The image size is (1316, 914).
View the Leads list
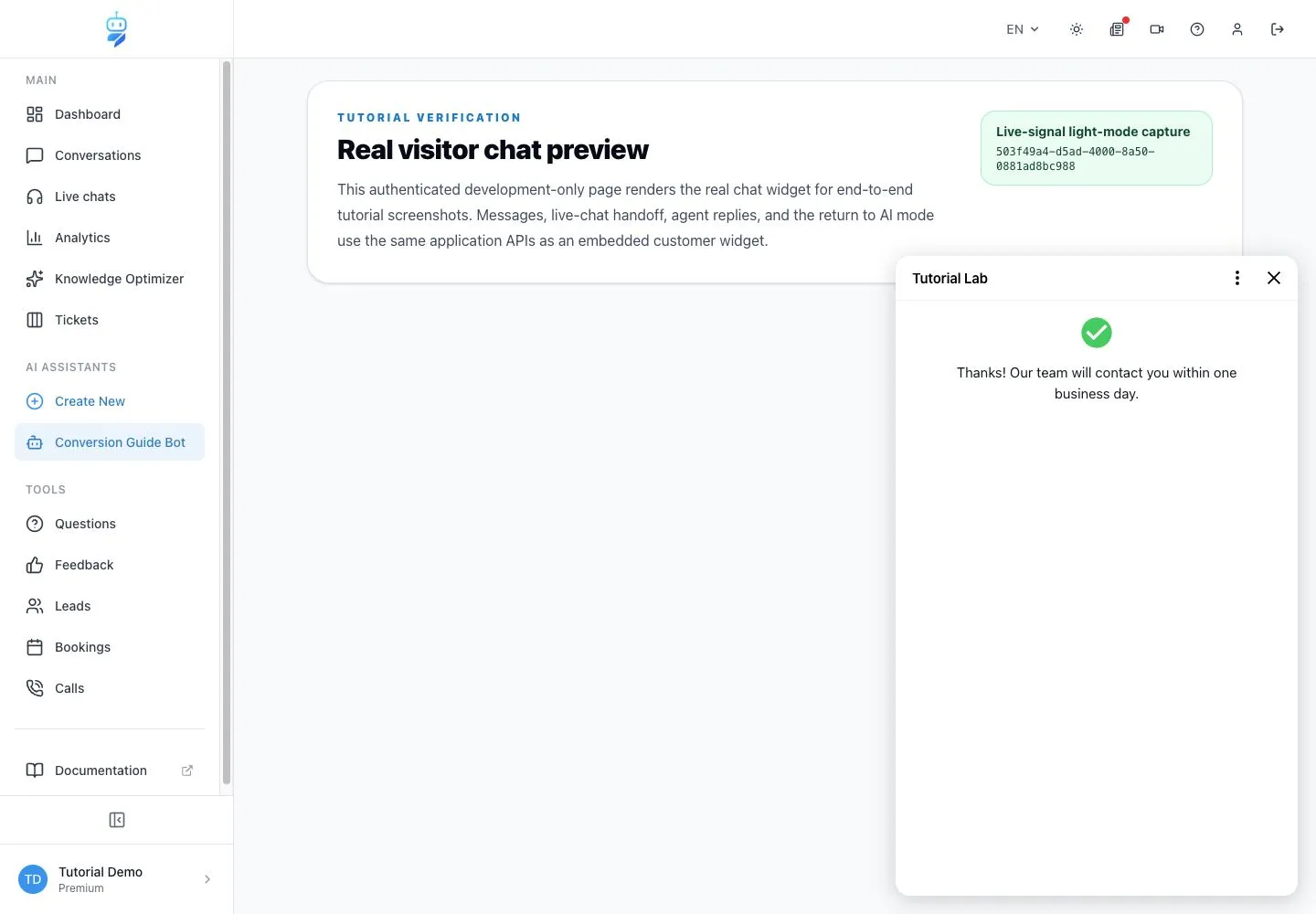click(110, 606)
